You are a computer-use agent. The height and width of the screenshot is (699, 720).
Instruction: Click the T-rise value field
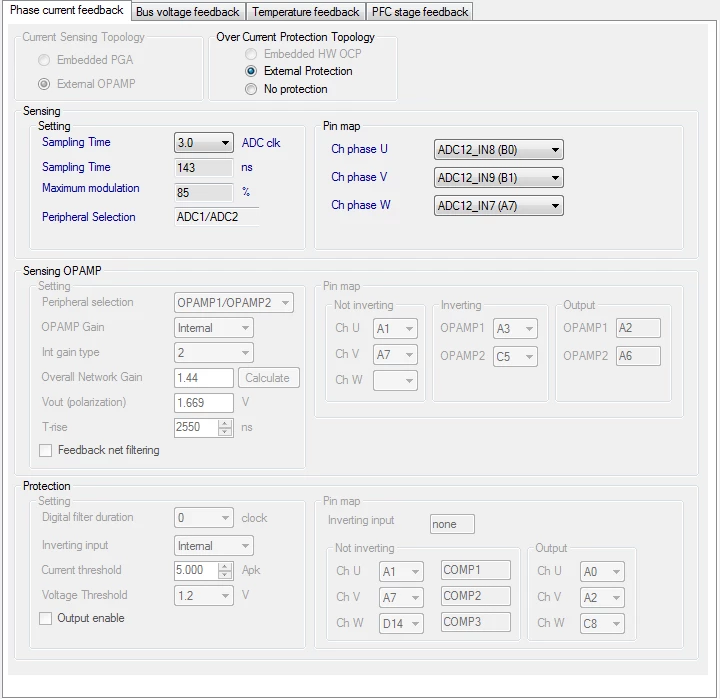(196, 428)
